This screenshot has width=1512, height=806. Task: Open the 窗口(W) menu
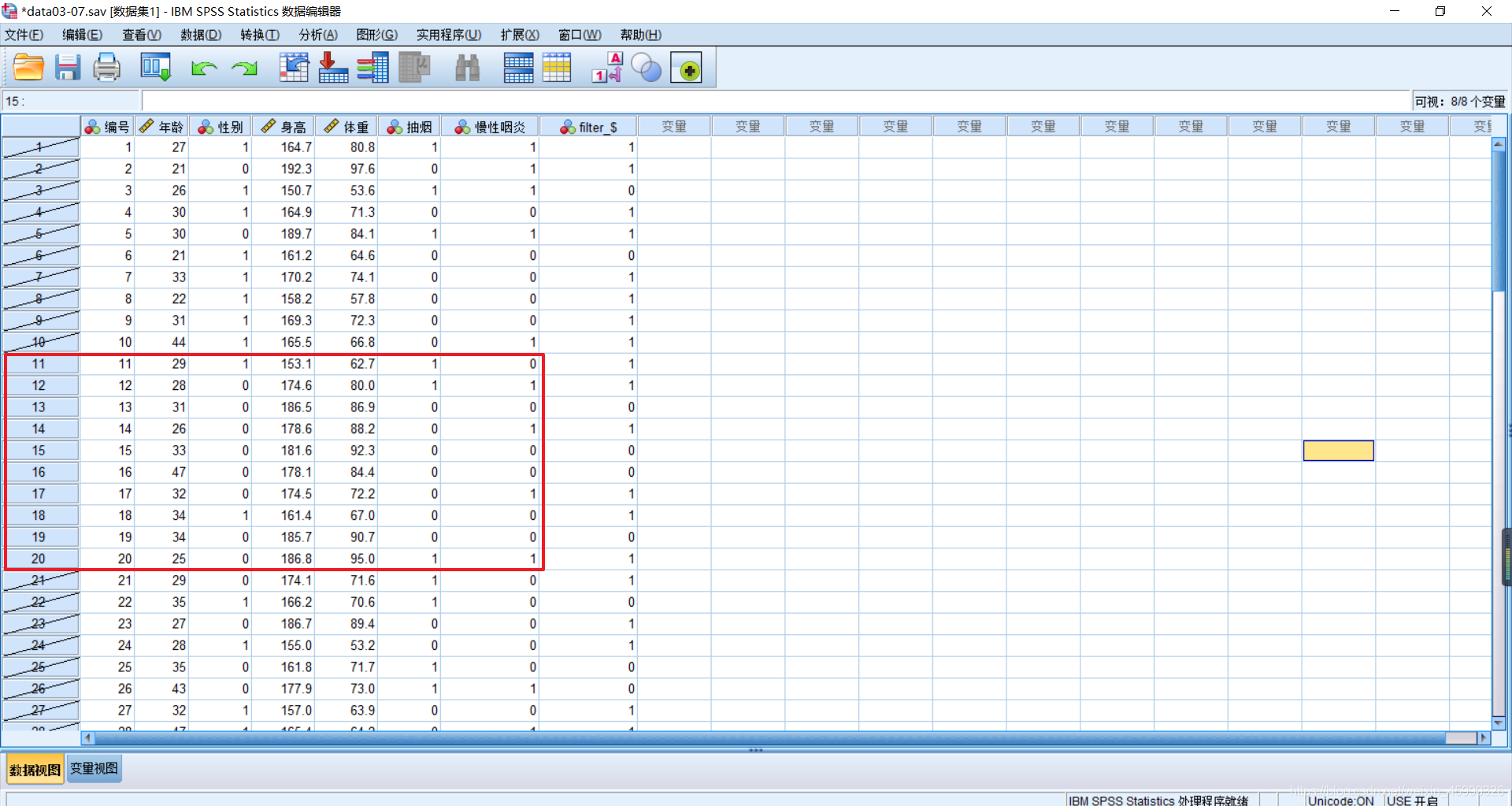[x=580, y=35]
